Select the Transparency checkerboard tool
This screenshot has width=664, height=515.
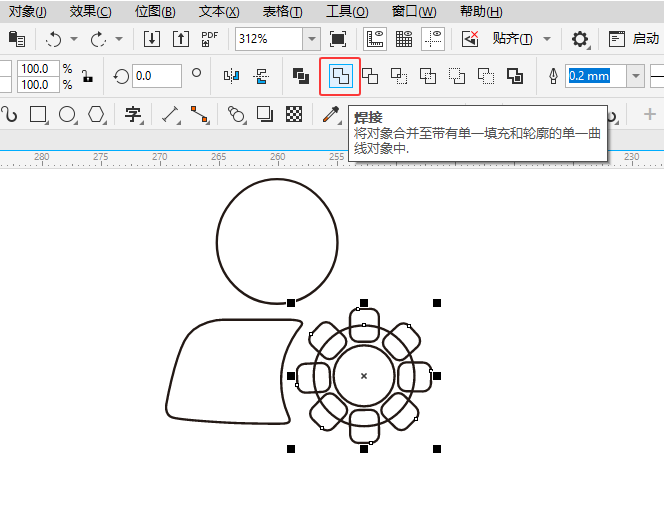click(295, 113)
